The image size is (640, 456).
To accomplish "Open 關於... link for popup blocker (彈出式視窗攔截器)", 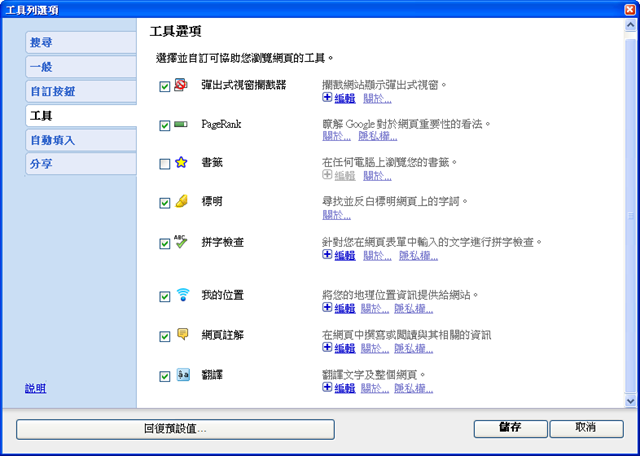I will pos(377,98).
